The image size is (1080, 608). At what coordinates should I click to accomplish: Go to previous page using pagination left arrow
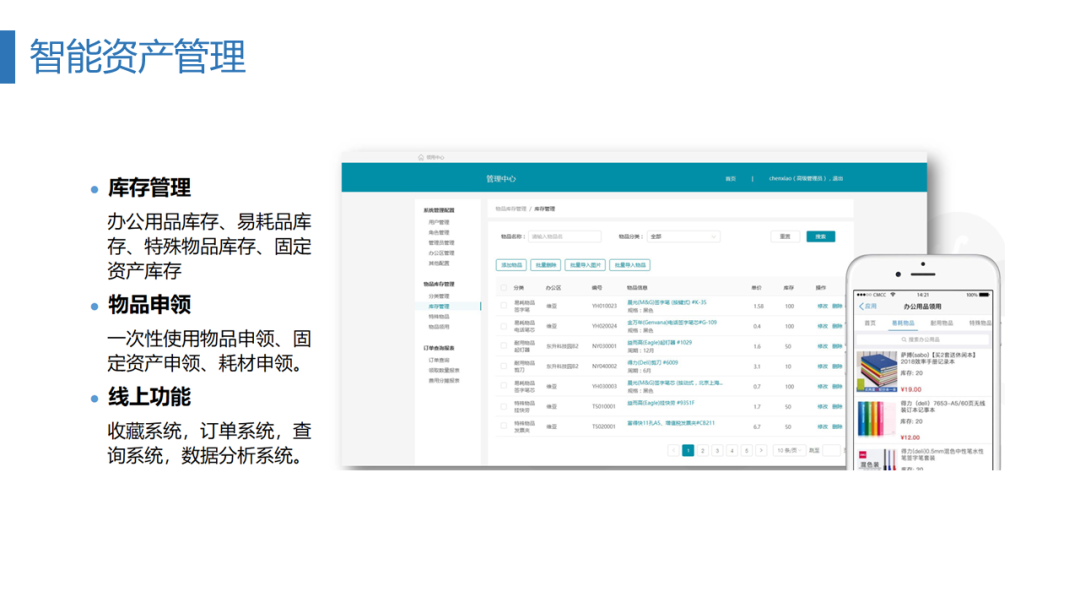674,450
